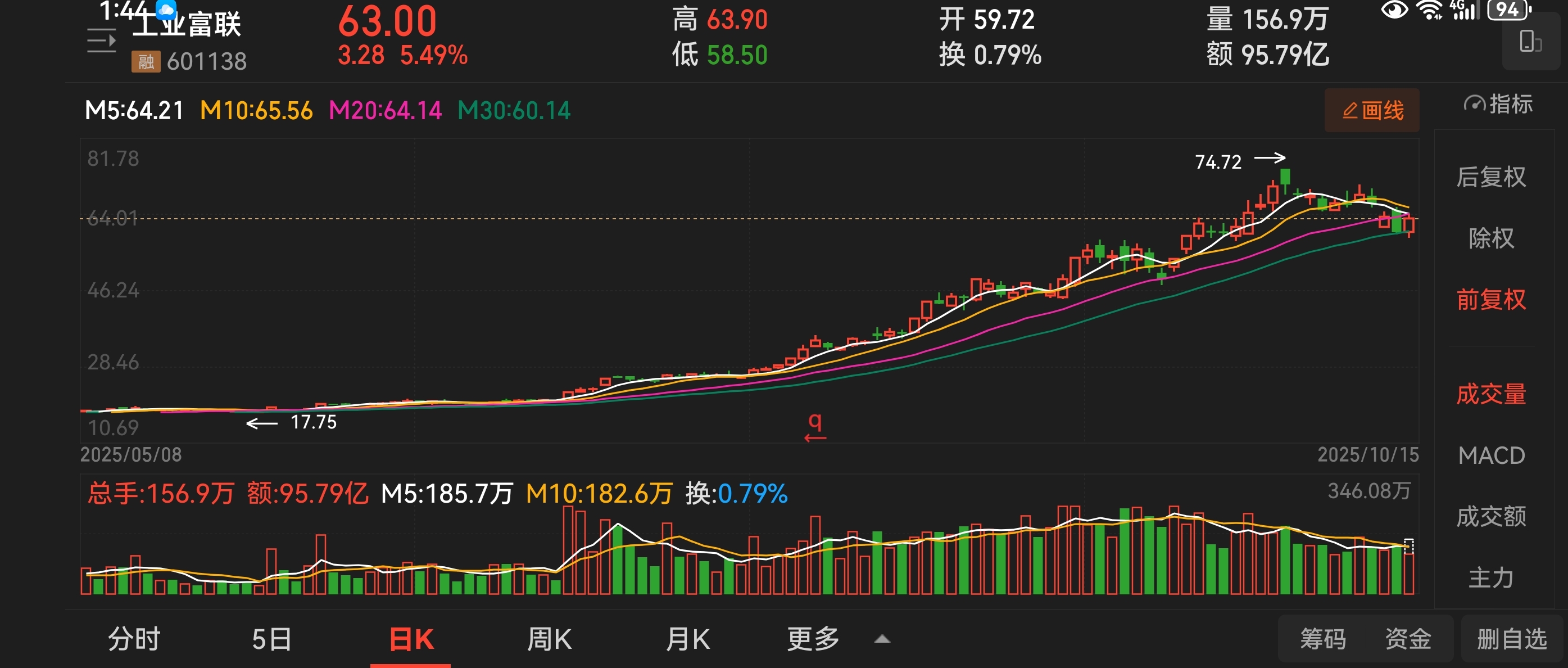Select 除权 price adjustment mode
The width and height of the screenshot is (1568, 668).
pyautogui.click(x=1490, y=238)
